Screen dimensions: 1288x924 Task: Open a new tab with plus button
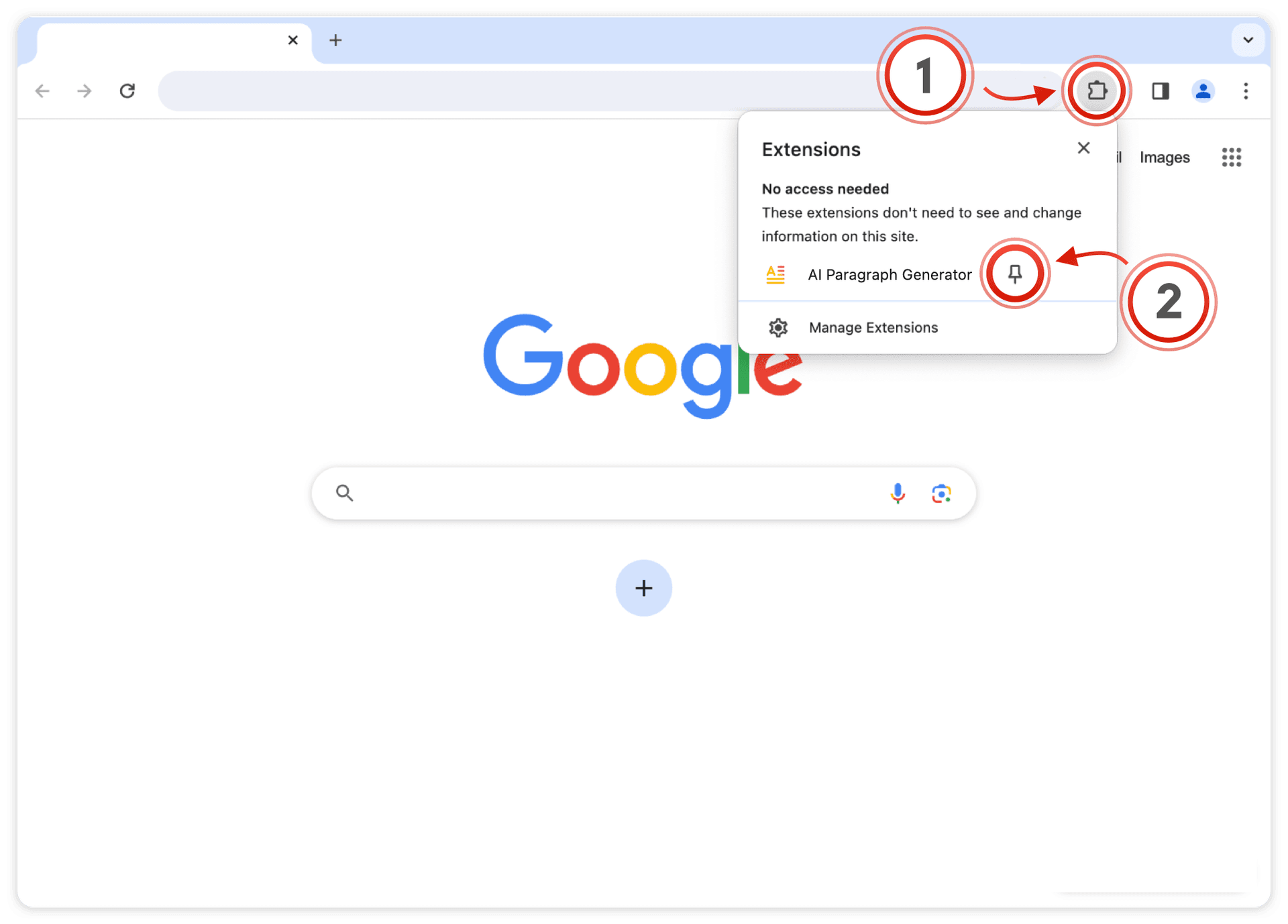click(x=335, y=40)
